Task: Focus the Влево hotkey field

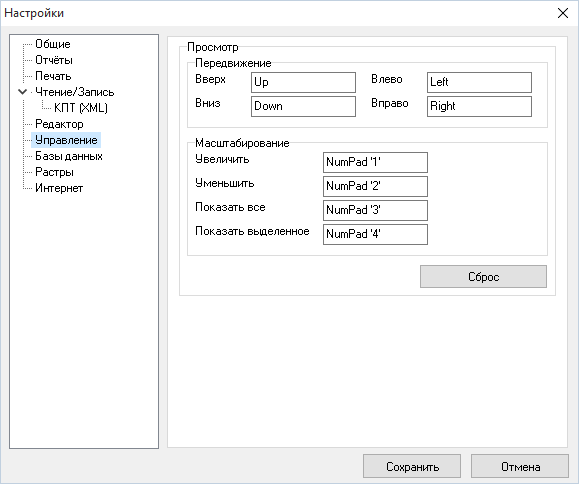Action: click(479, 82)
